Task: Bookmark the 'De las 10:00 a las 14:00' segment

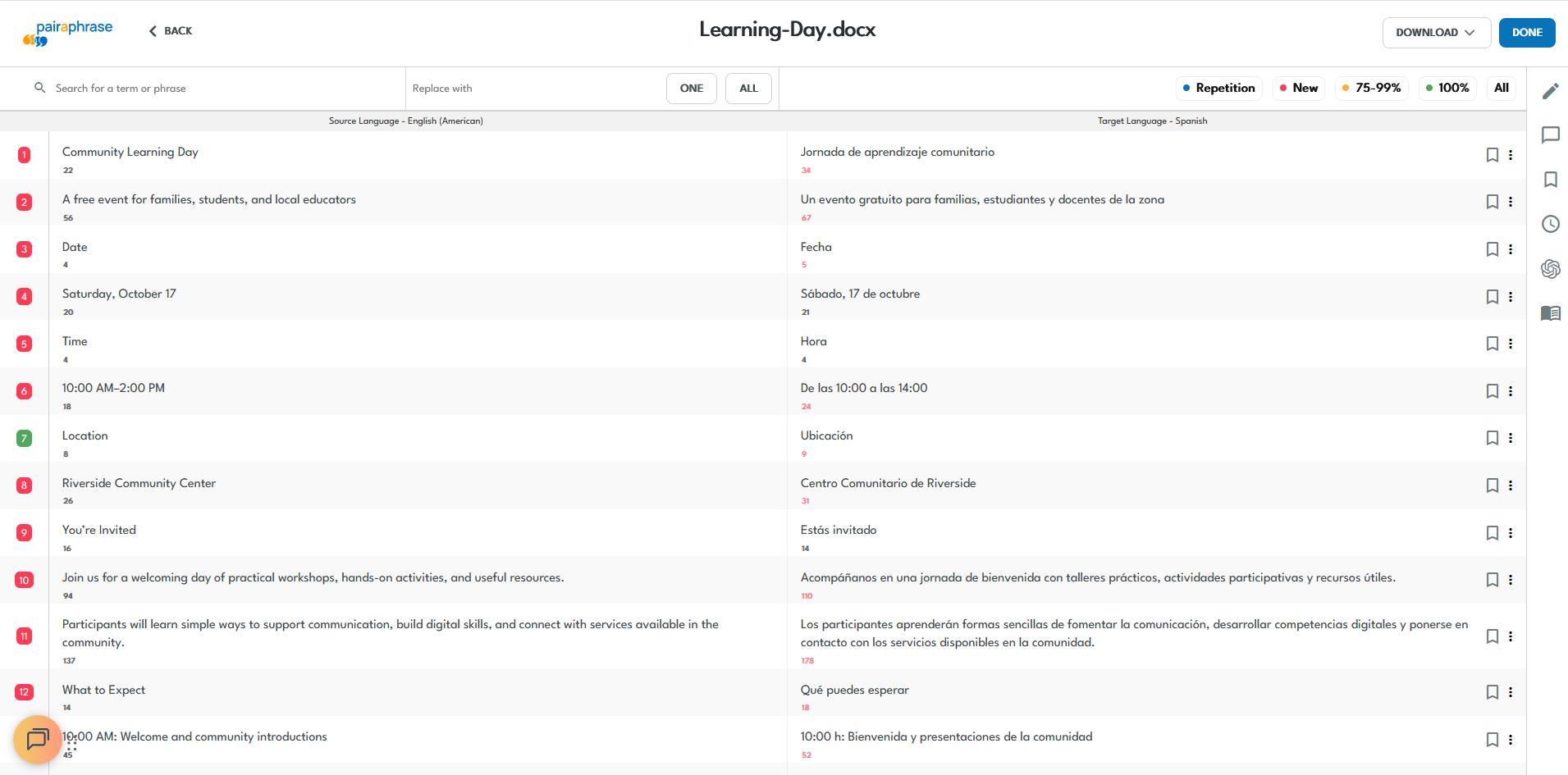Action: [1493, 391]
